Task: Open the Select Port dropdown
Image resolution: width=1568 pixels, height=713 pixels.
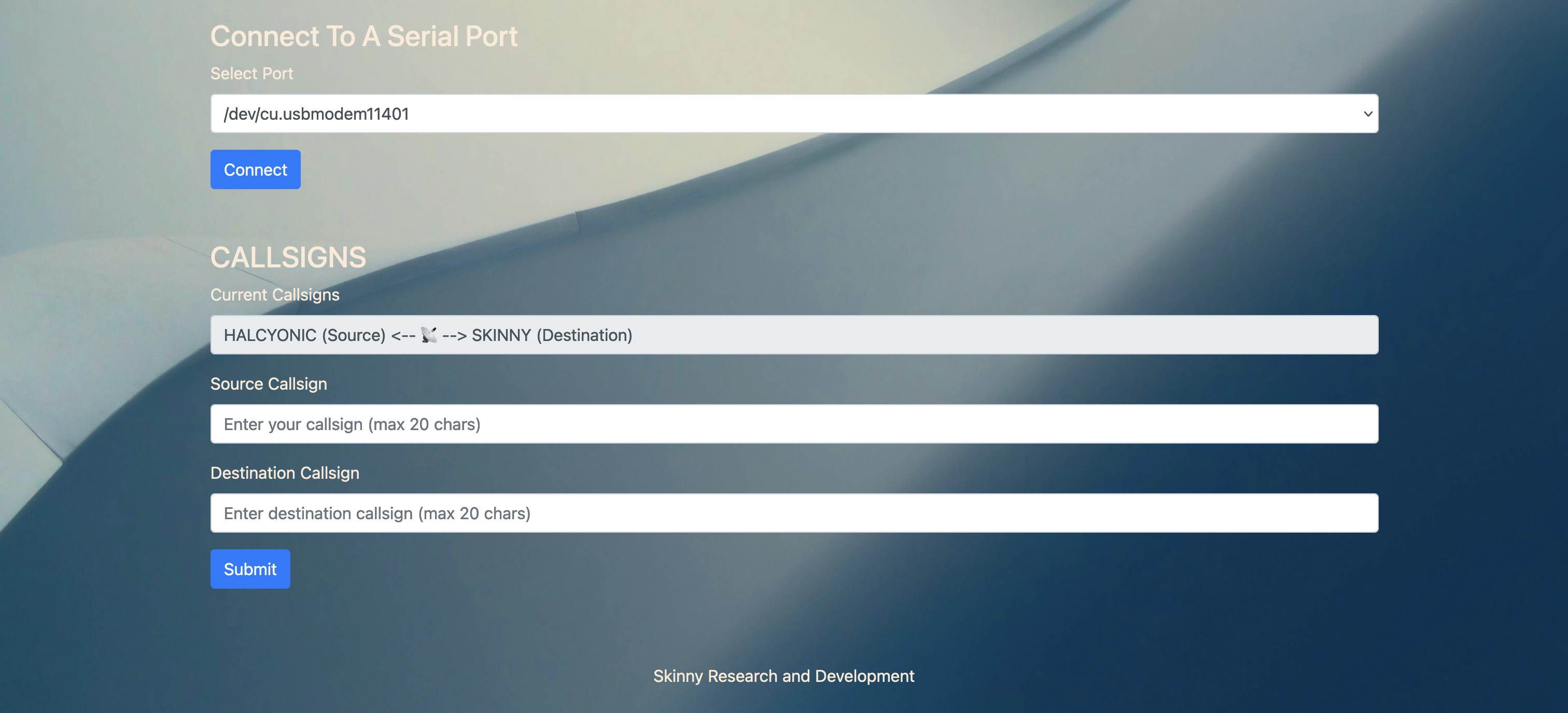Action: [x=794, y=114]
